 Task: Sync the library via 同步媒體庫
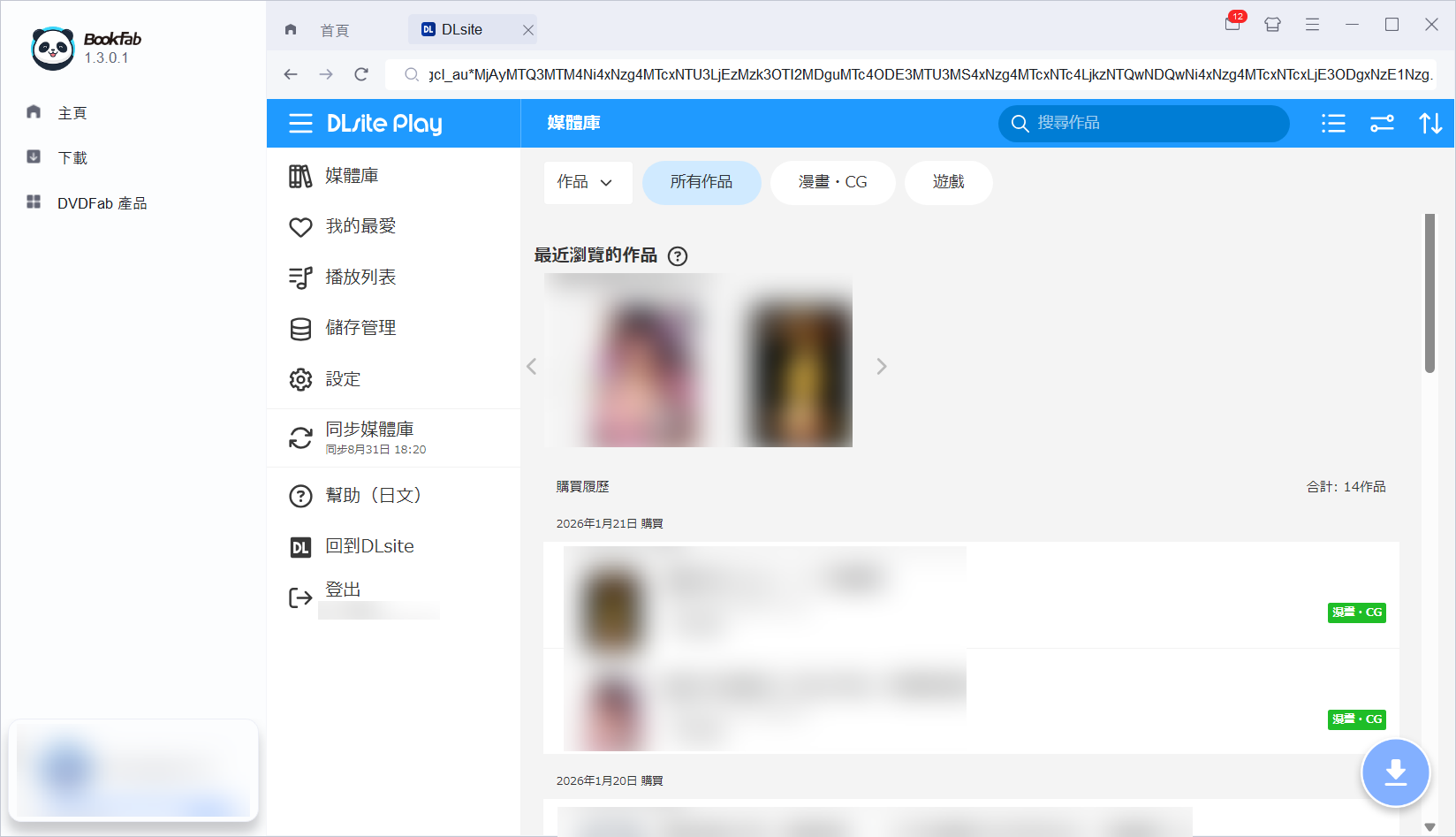pos(393,438)
